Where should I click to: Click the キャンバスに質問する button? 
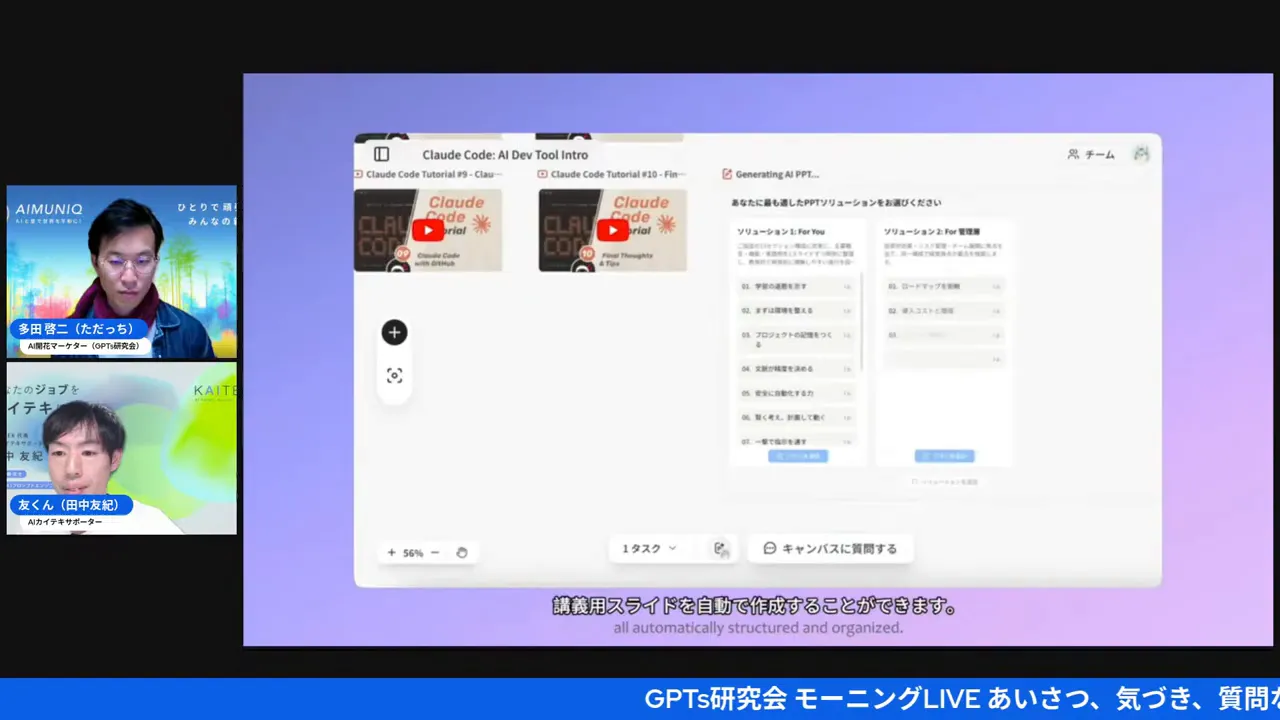pos(830,548)
